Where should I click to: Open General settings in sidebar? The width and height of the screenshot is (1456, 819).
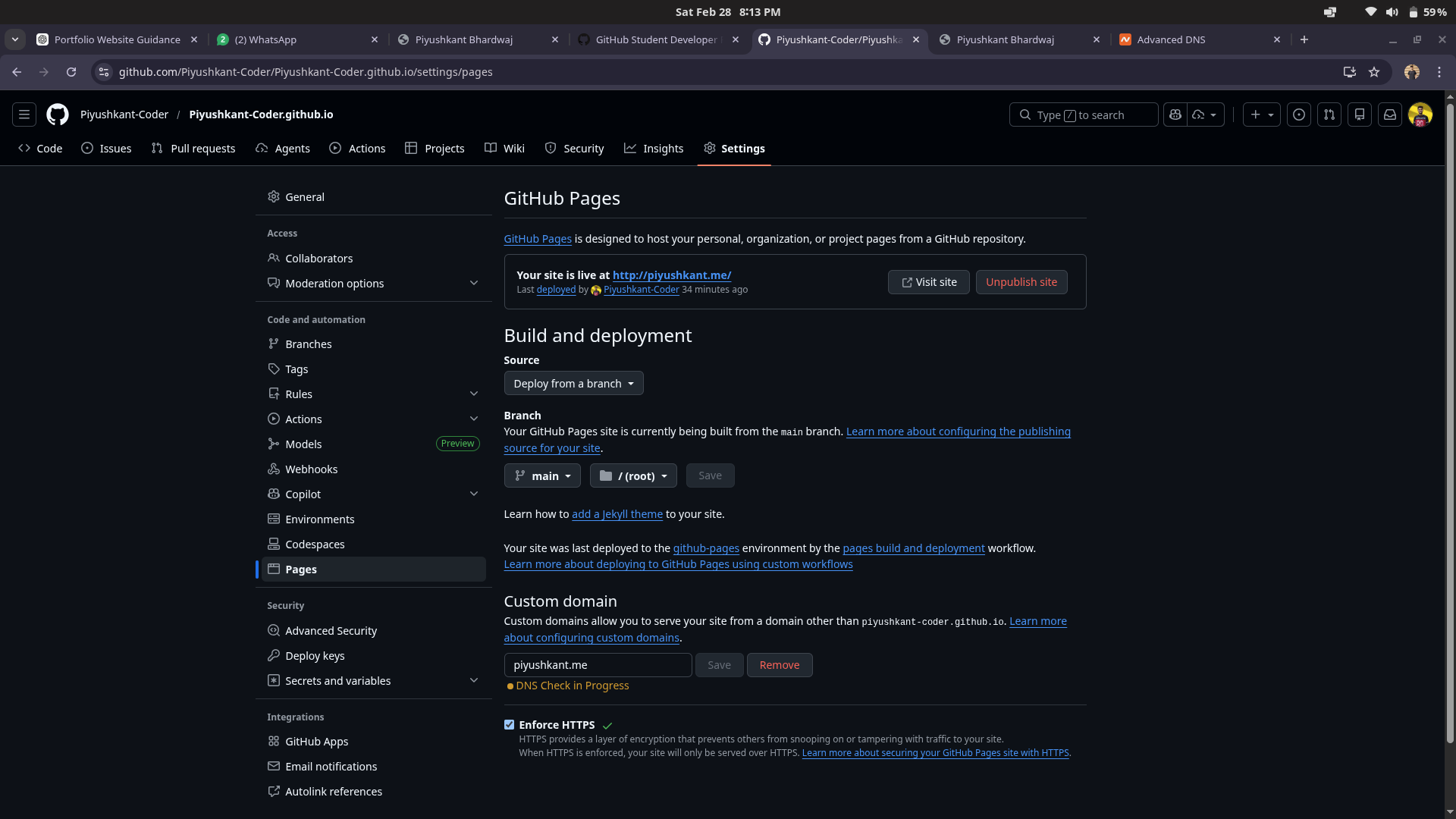[x=374, y=197]
